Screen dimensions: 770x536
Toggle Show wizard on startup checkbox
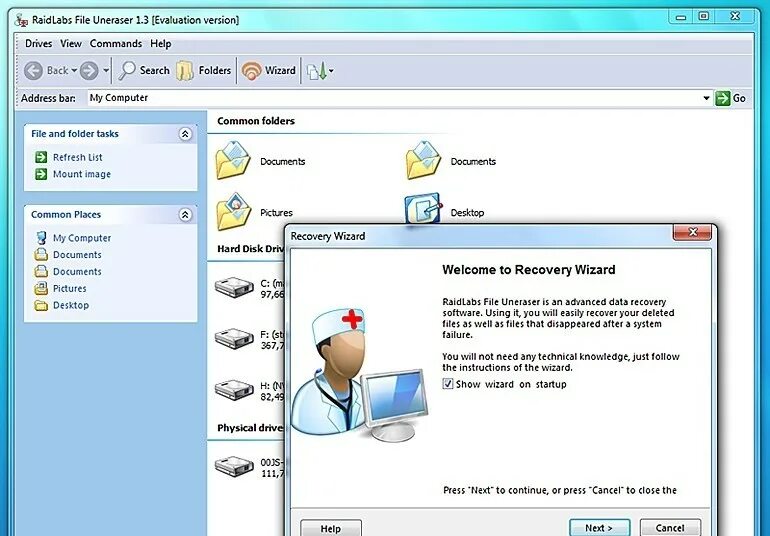[447, 384]
